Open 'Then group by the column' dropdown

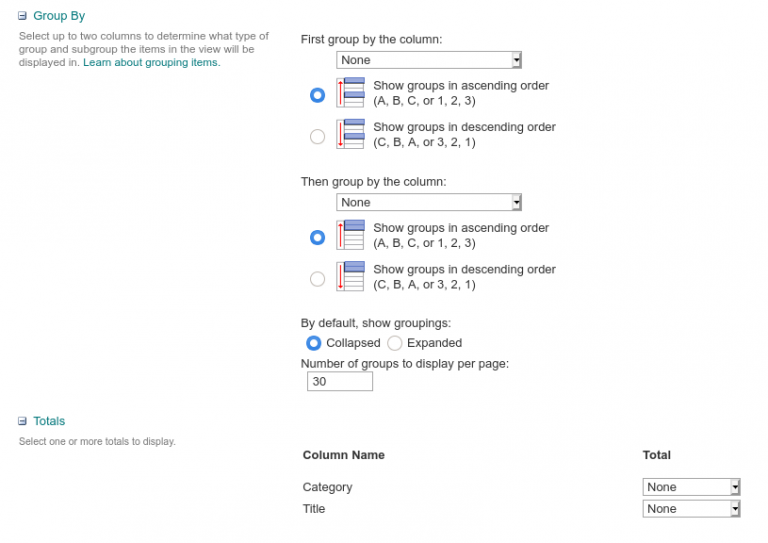coord(429,202)
